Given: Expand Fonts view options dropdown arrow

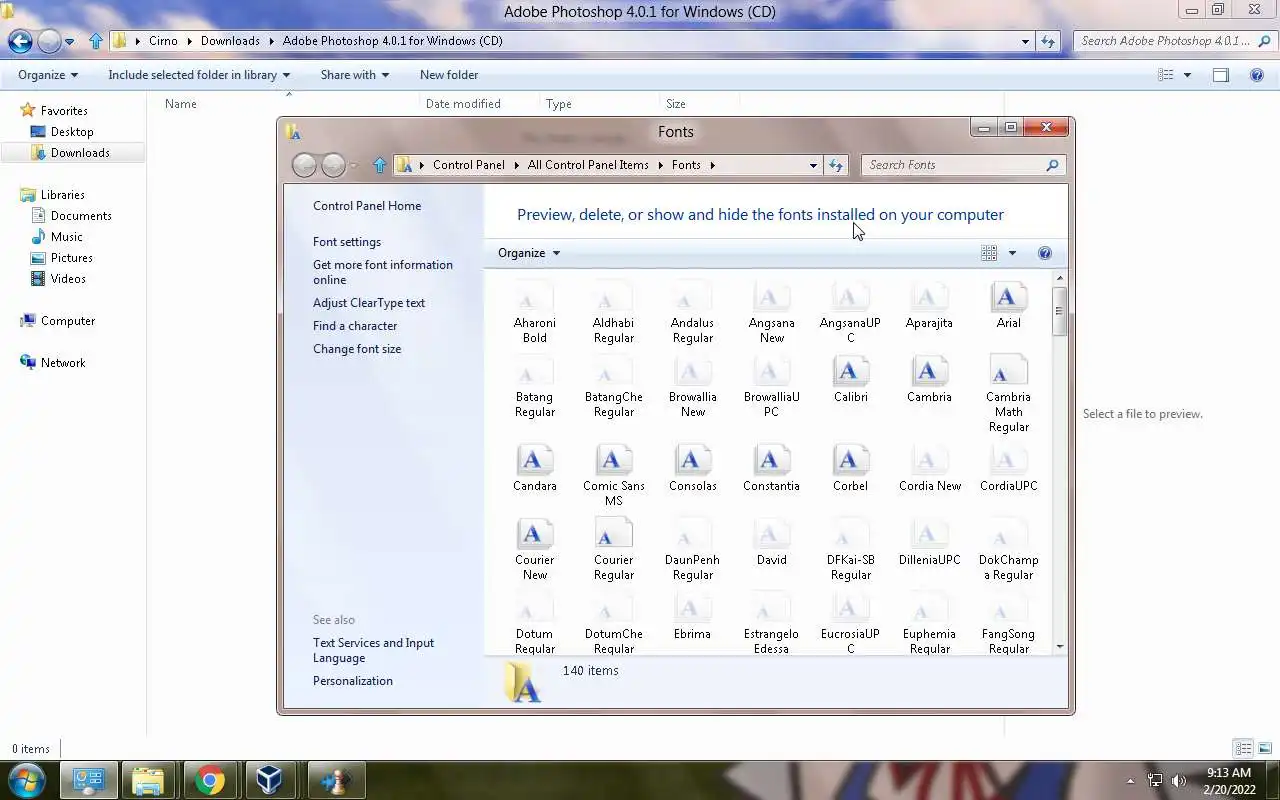Looking at the screenshot, I should tap(1012, 253).
